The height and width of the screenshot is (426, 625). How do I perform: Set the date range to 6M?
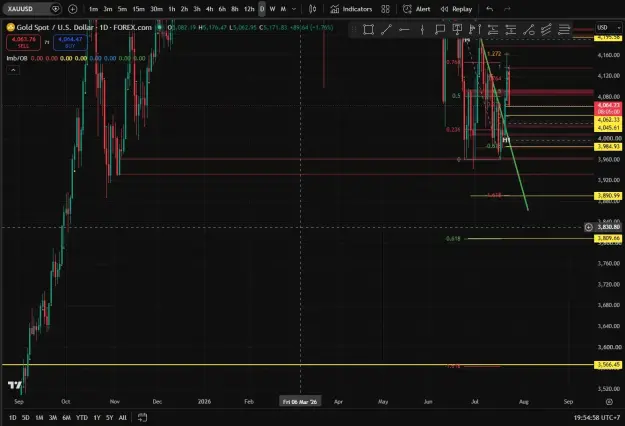tap(67, 418)
